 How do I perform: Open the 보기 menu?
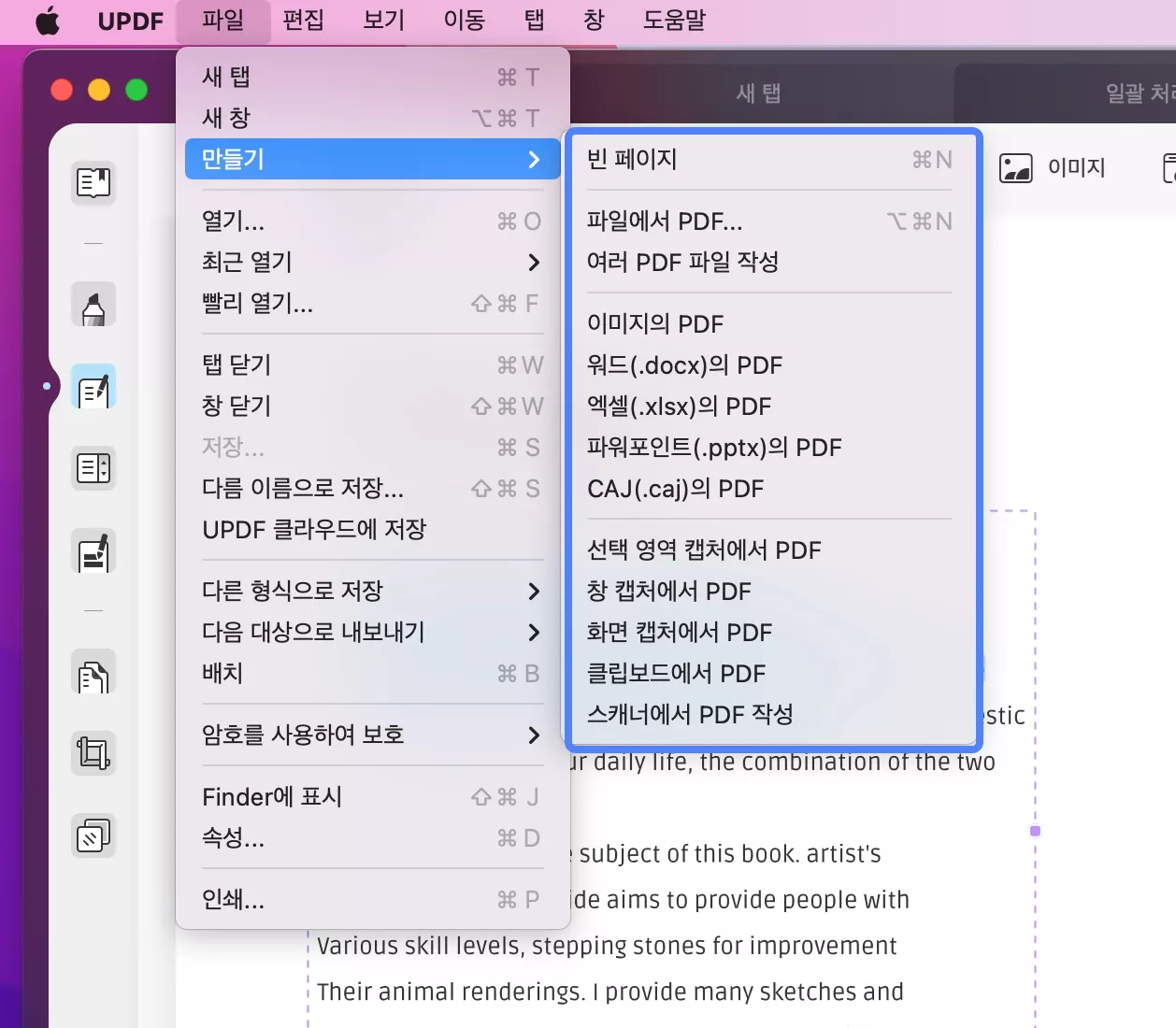pyautogui.click(x=383, y=21)
